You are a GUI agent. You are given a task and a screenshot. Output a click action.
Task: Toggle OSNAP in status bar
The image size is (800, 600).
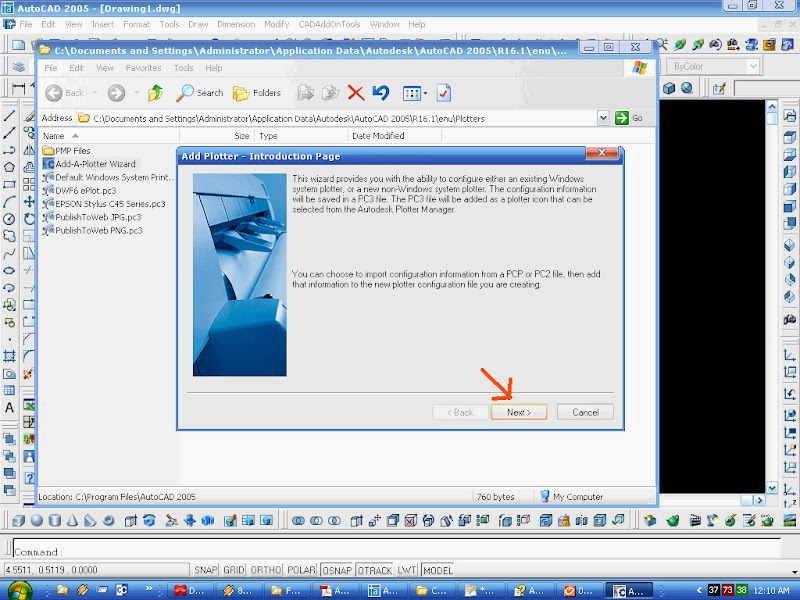(337, 570)
